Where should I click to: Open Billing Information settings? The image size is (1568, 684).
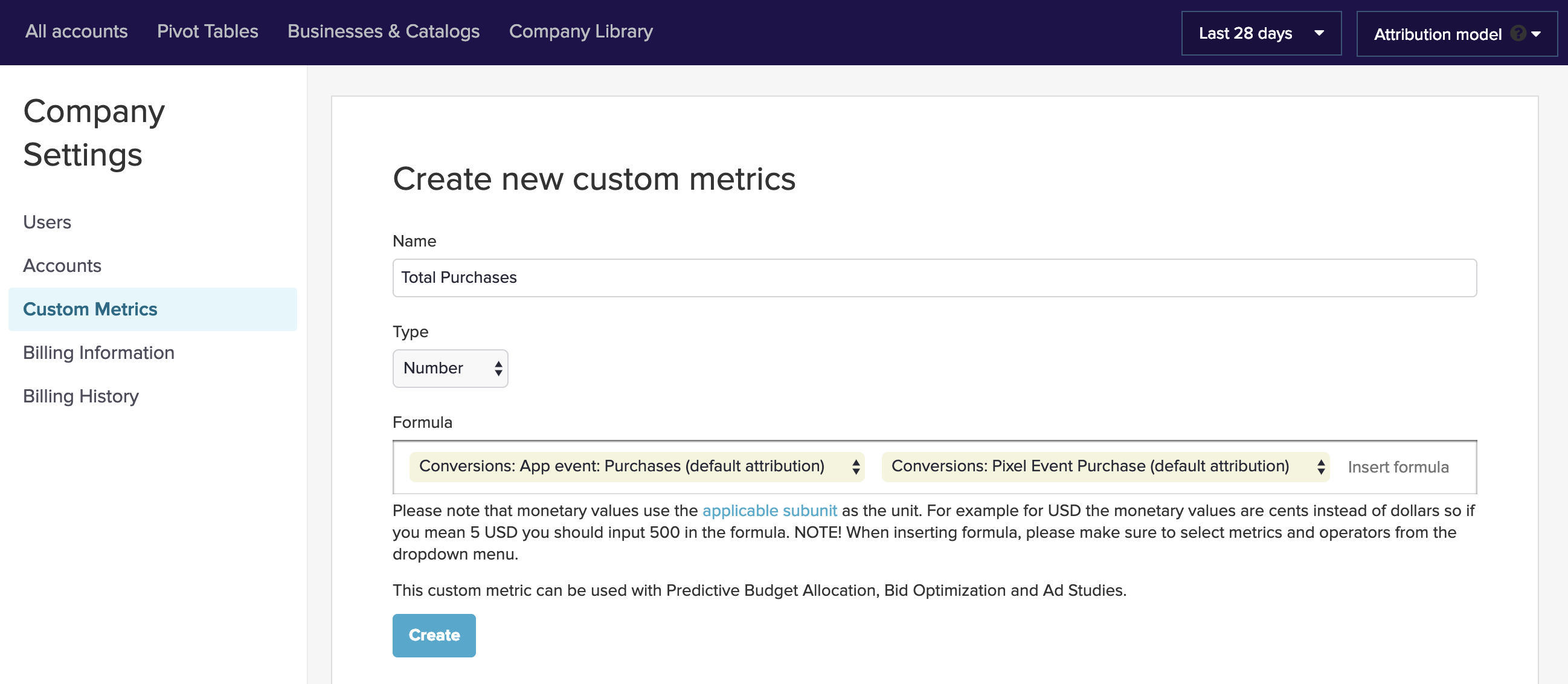pos(98,353)
